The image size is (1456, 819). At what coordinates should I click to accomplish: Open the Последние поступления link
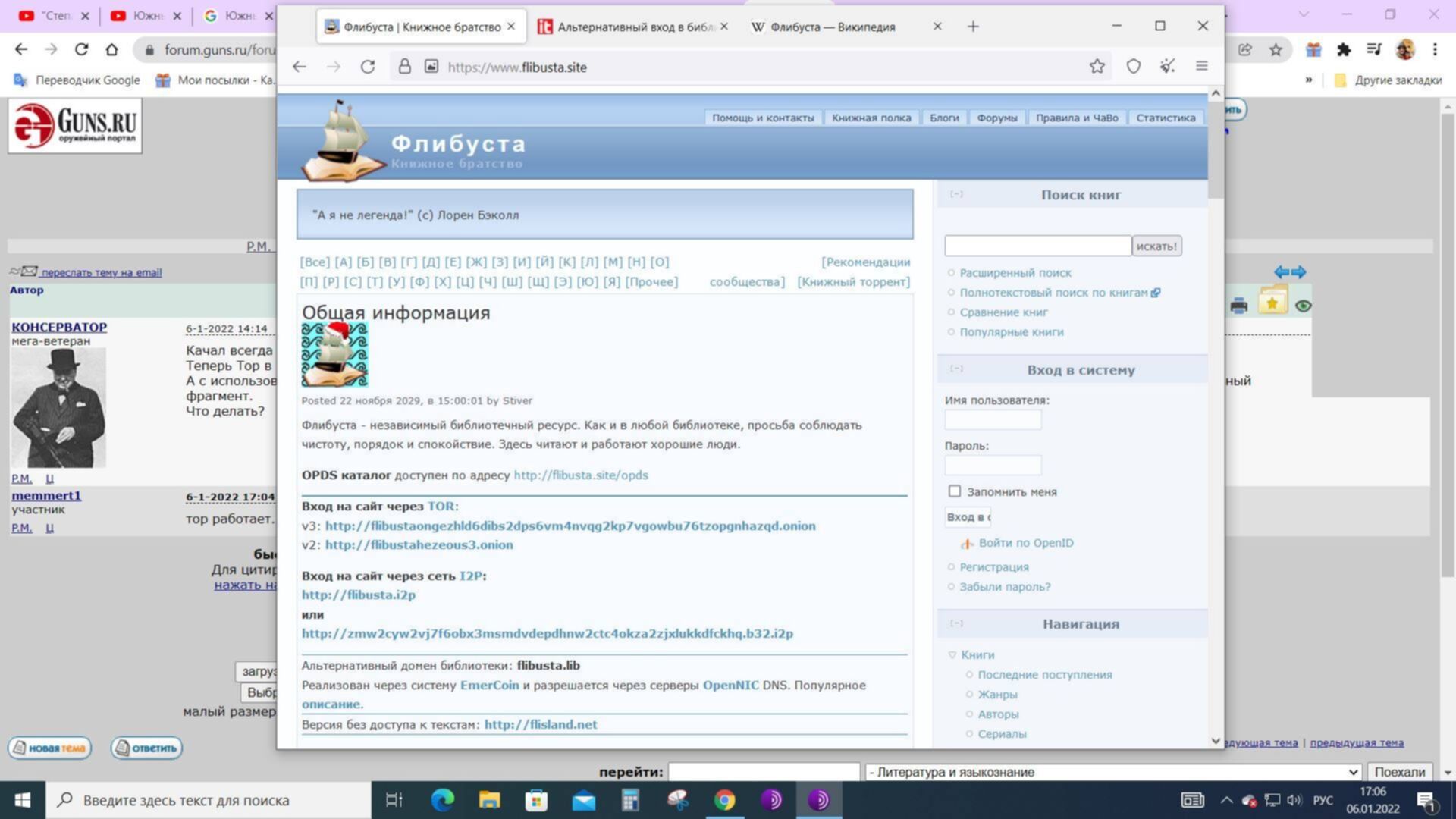1044,675
